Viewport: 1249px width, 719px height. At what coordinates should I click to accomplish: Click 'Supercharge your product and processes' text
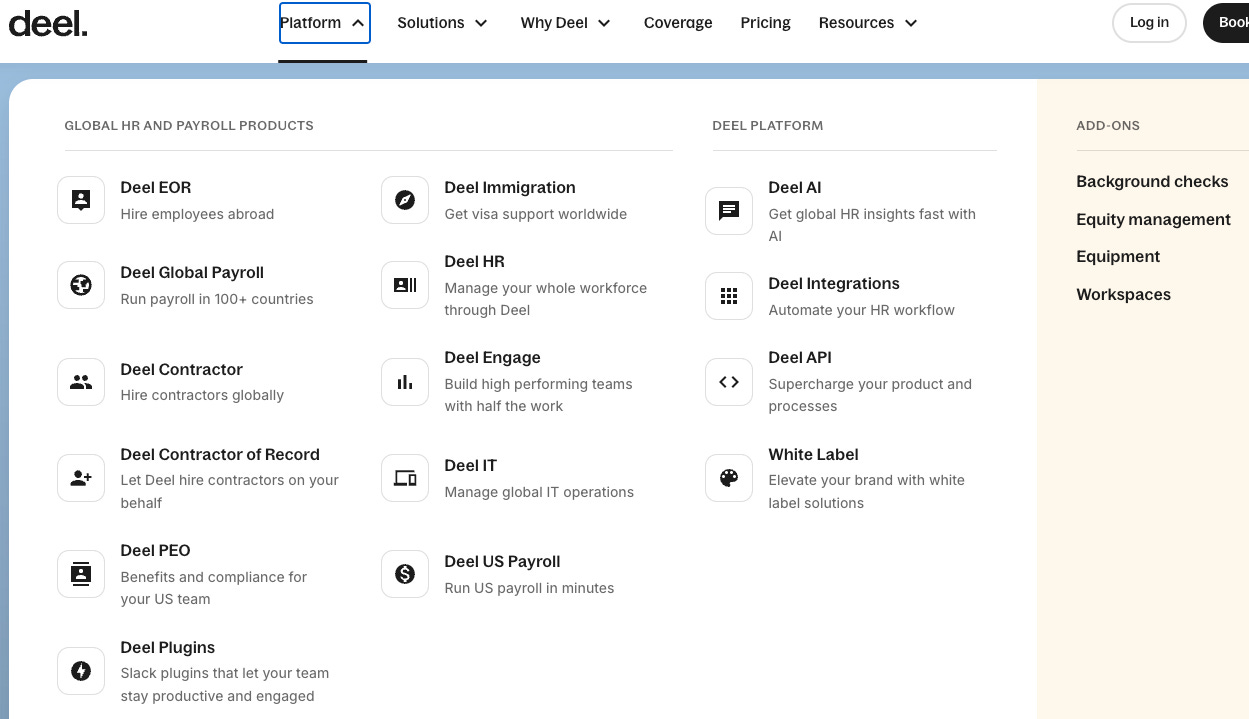click(870, 395)
